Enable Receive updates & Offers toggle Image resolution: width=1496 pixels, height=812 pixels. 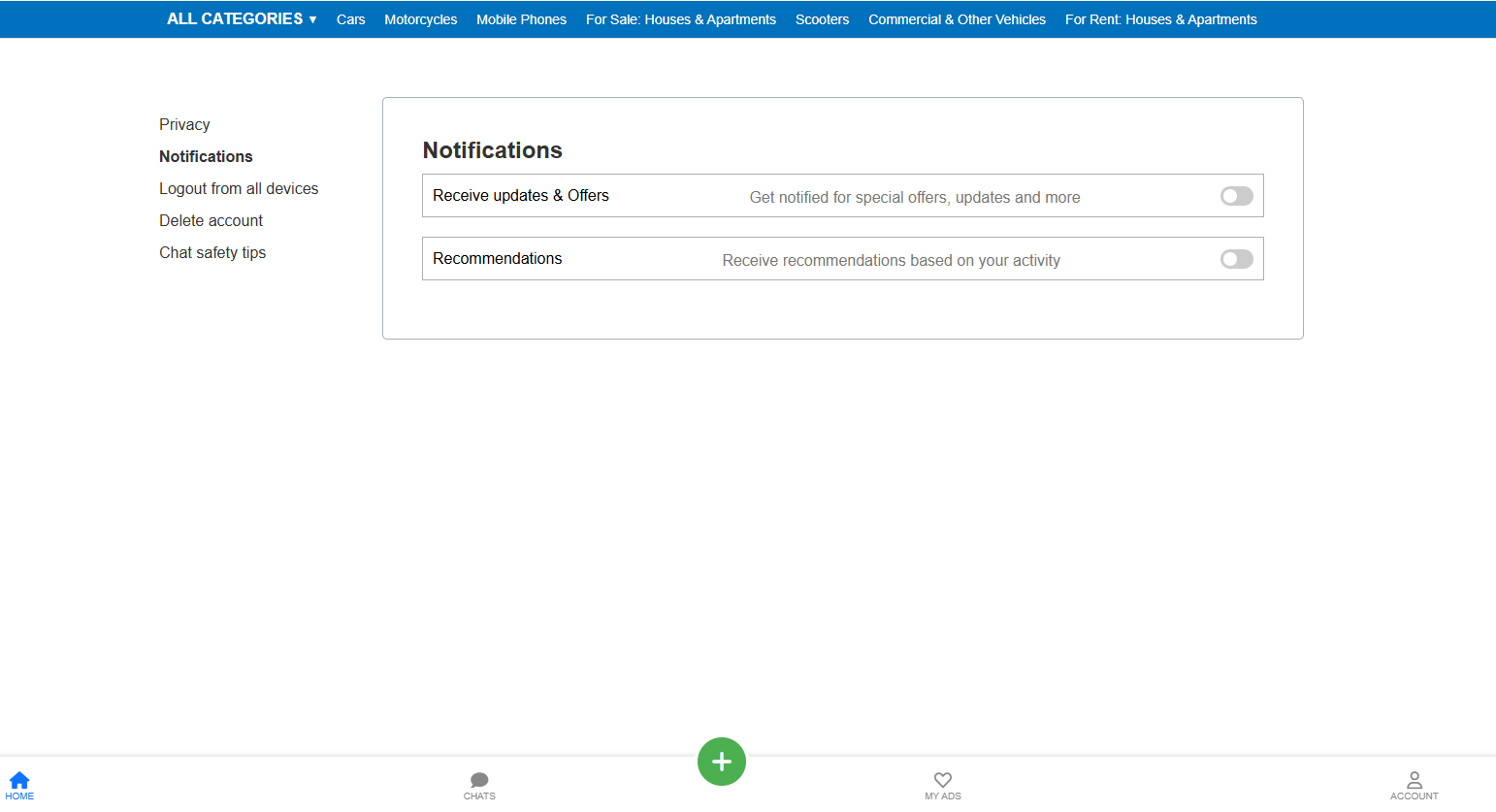(1236, 196)
